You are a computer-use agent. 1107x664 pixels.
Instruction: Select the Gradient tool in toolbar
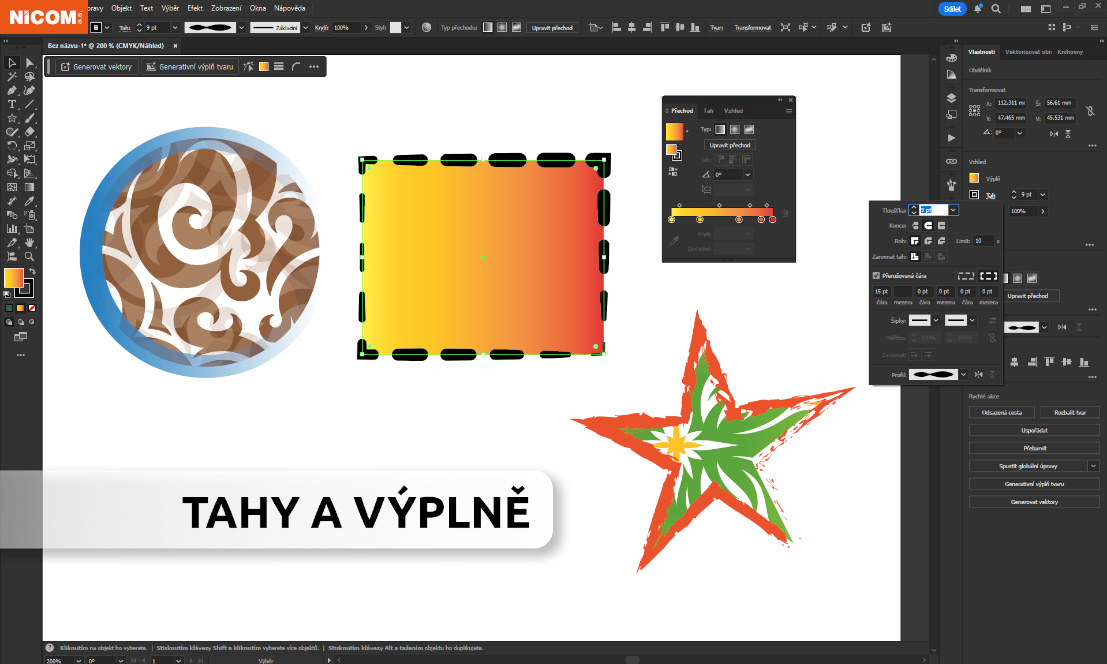click(x=30, y=187)
